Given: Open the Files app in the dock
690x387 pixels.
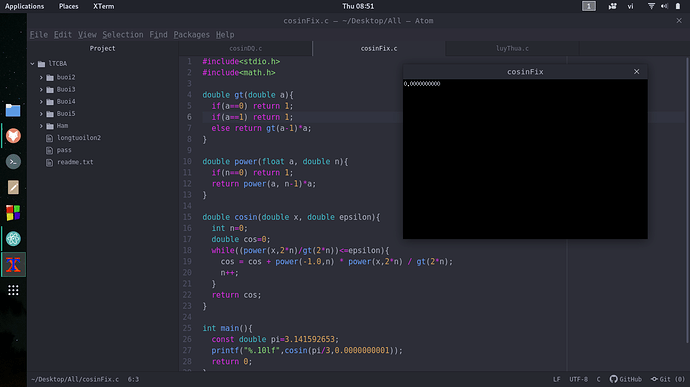Looking at the screenshot, I should pos(13,110).
